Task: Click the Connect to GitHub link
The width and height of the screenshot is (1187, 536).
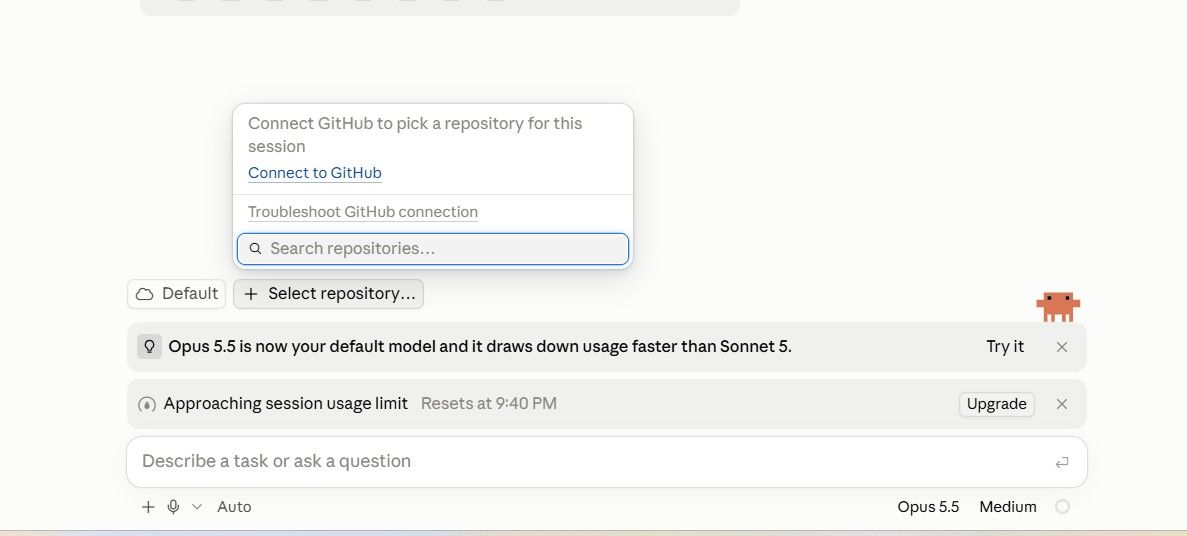Action: click(x=315, y=173)
